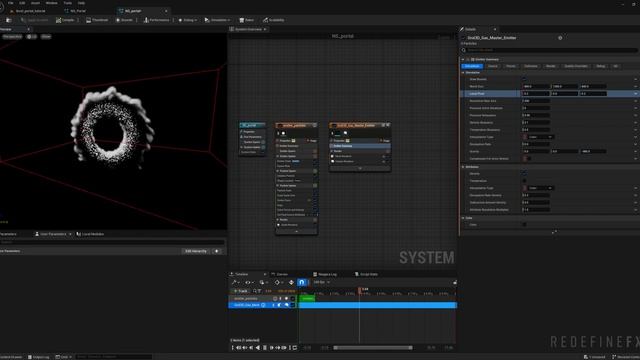This screenshot has height=360, width=640.
Task: Click the Show button in the viewport
Action: 46,36
